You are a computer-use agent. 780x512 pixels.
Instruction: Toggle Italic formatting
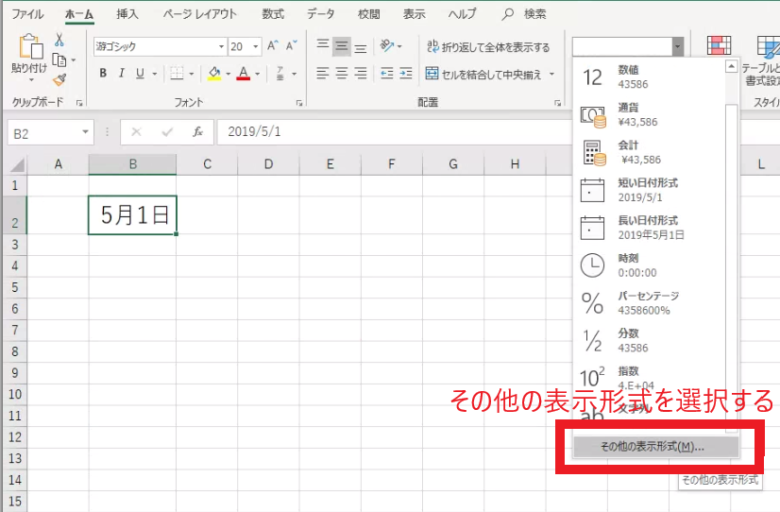[121, 74]
